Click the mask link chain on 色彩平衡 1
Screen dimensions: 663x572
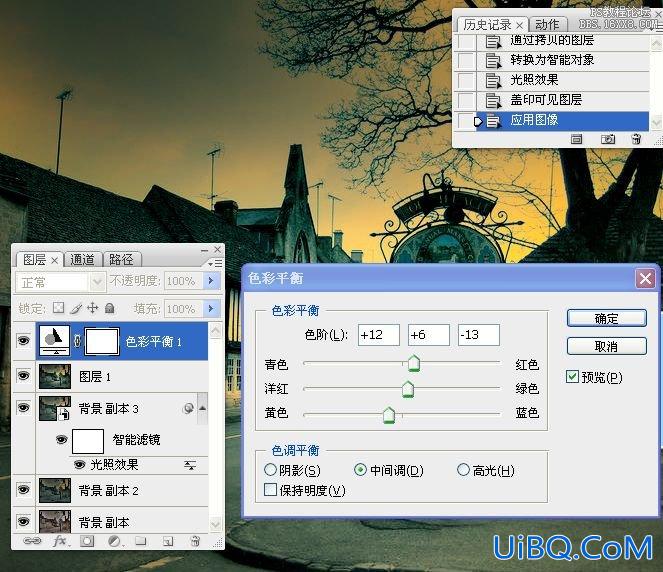click(77, 341)
